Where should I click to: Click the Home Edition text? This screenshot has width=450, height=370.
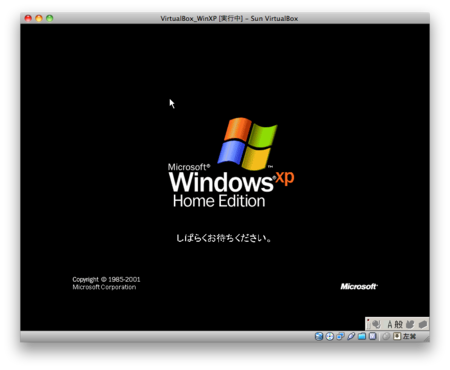click(x=219, y=201)
